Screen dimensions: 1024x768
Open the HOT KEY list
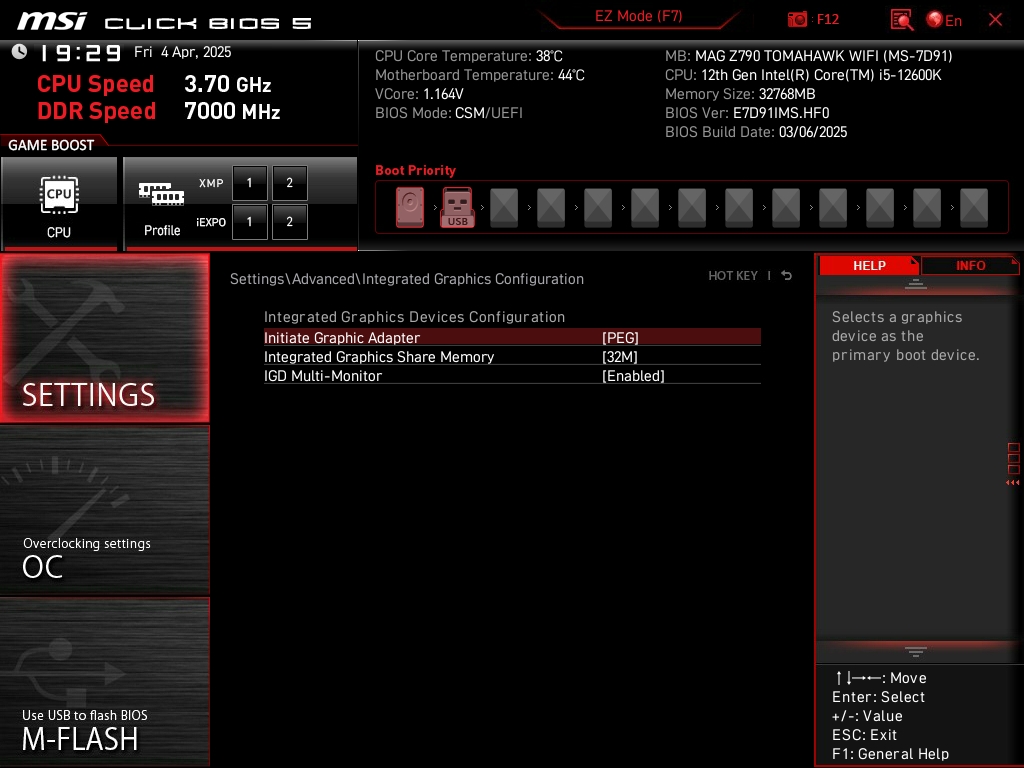pyautogui.click(x=733, y=276)
